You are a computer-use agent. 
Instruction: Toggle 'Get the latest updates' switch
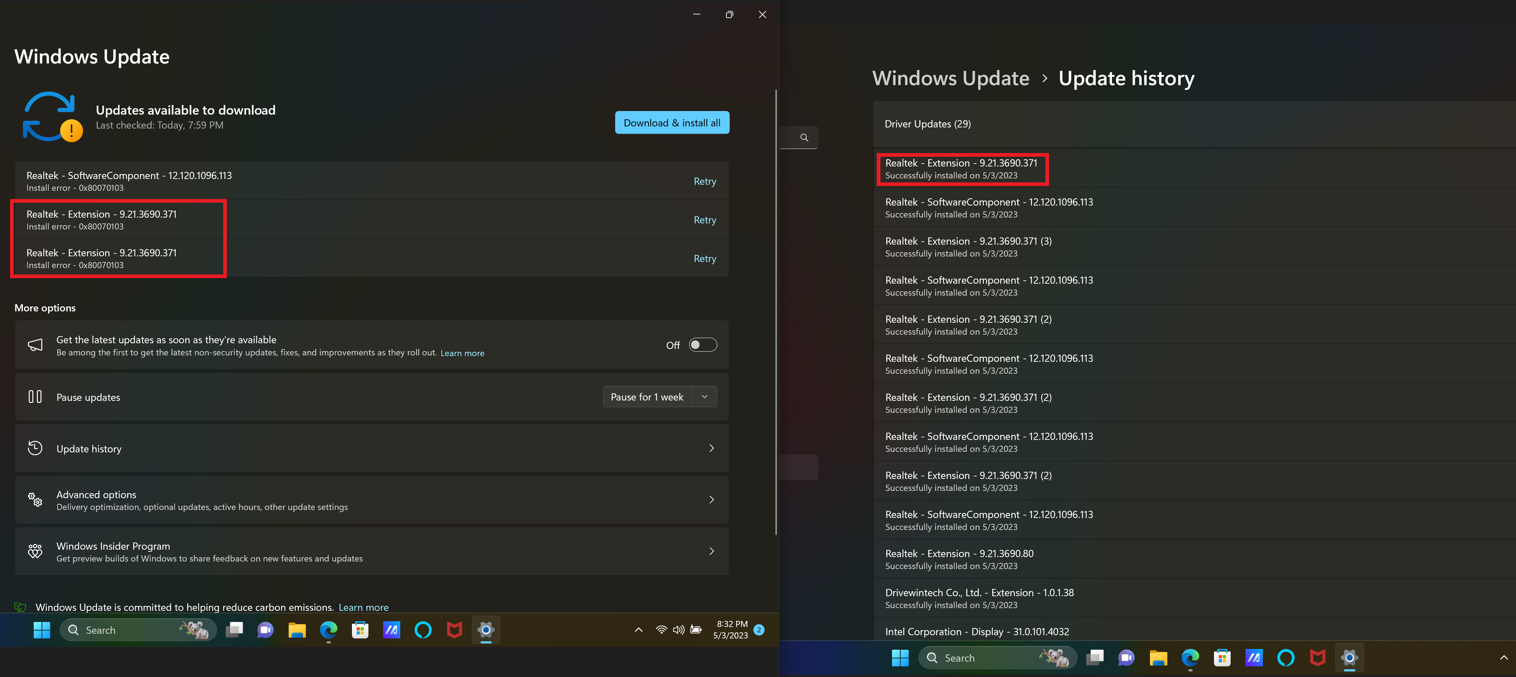(x=703, y=345)
